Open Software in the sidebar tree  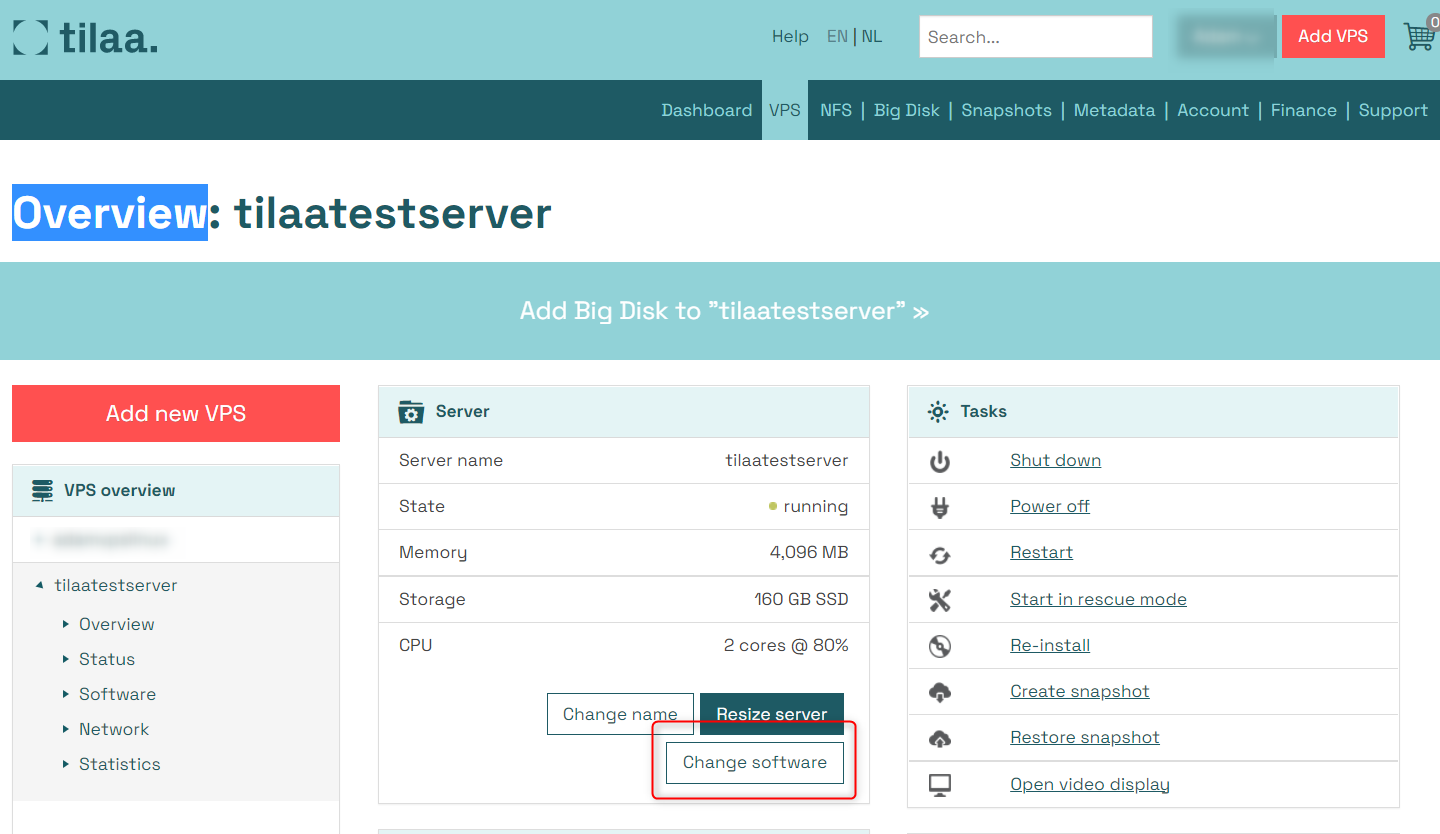click(117, 694)
